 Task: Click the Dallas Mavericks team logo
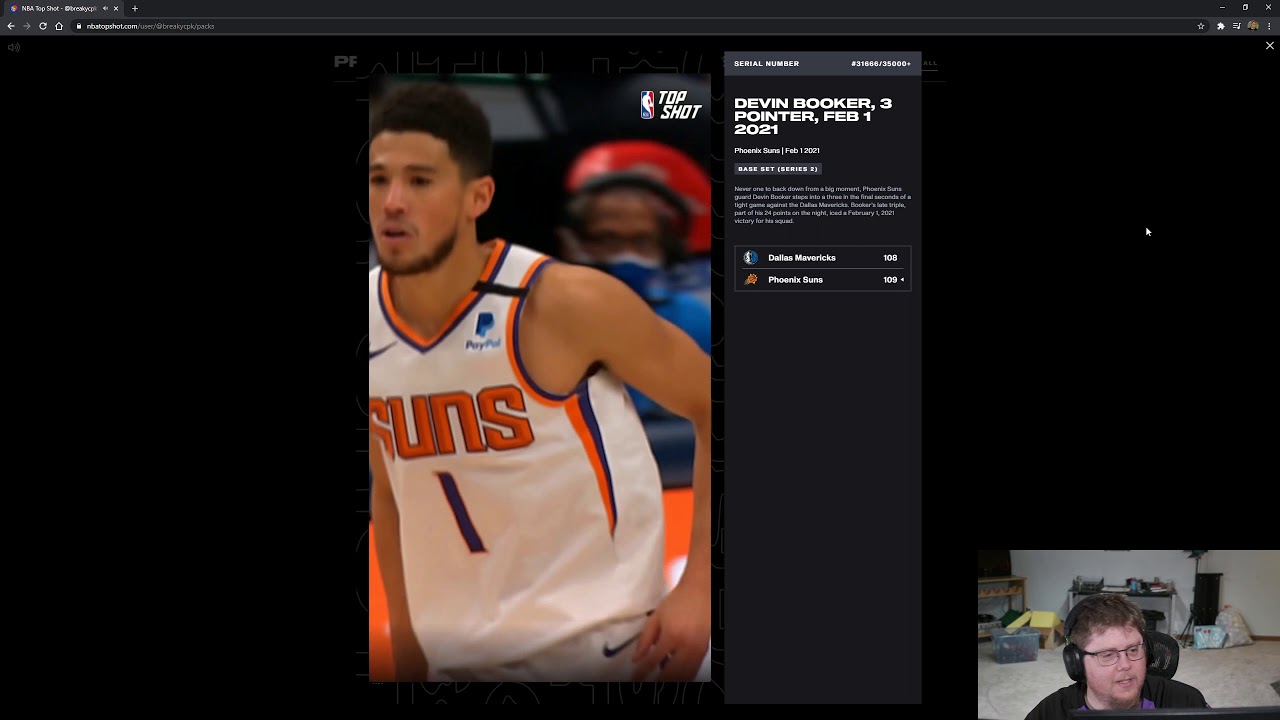[751, 258]
